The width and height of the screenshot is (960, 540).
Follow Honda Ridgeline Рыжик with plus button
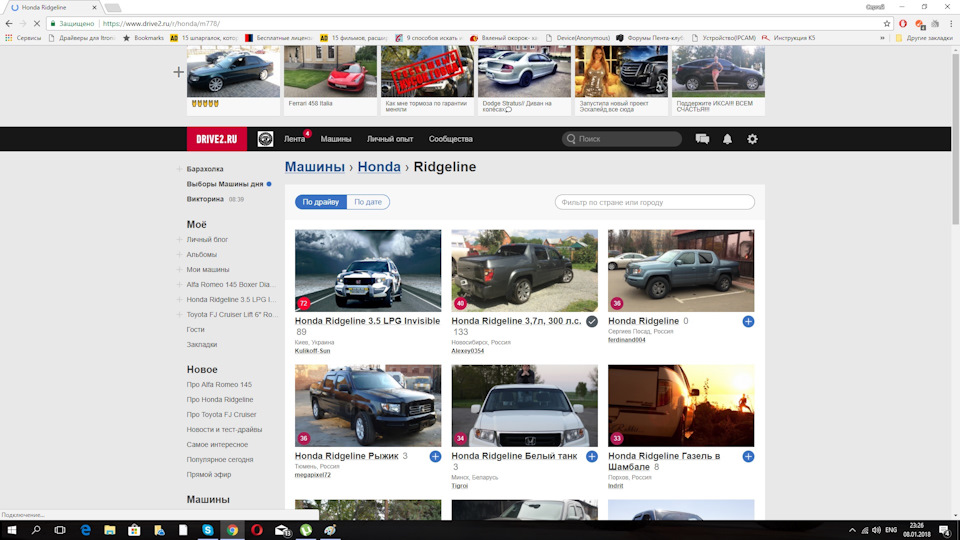(435, 457)
